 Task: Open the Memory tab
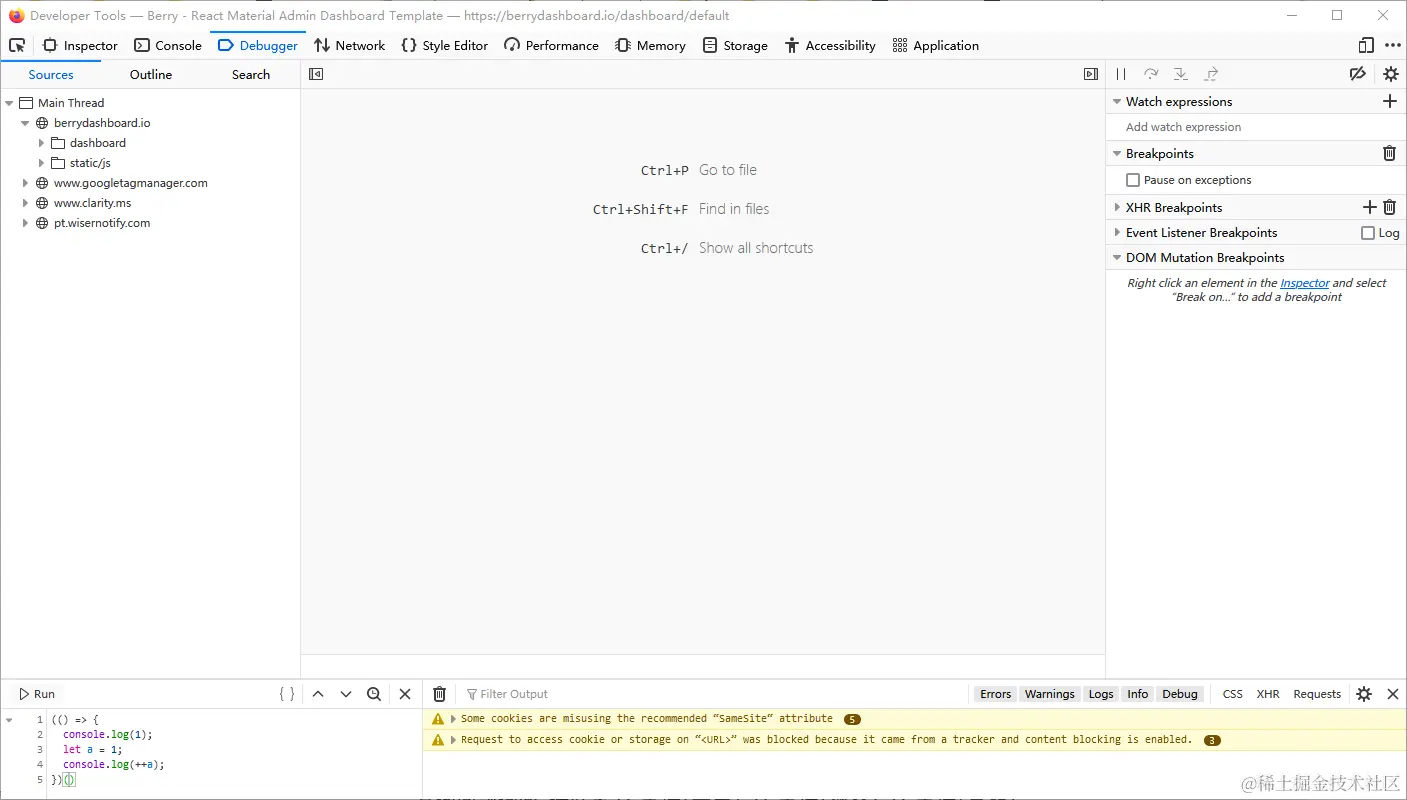(650, 46)
